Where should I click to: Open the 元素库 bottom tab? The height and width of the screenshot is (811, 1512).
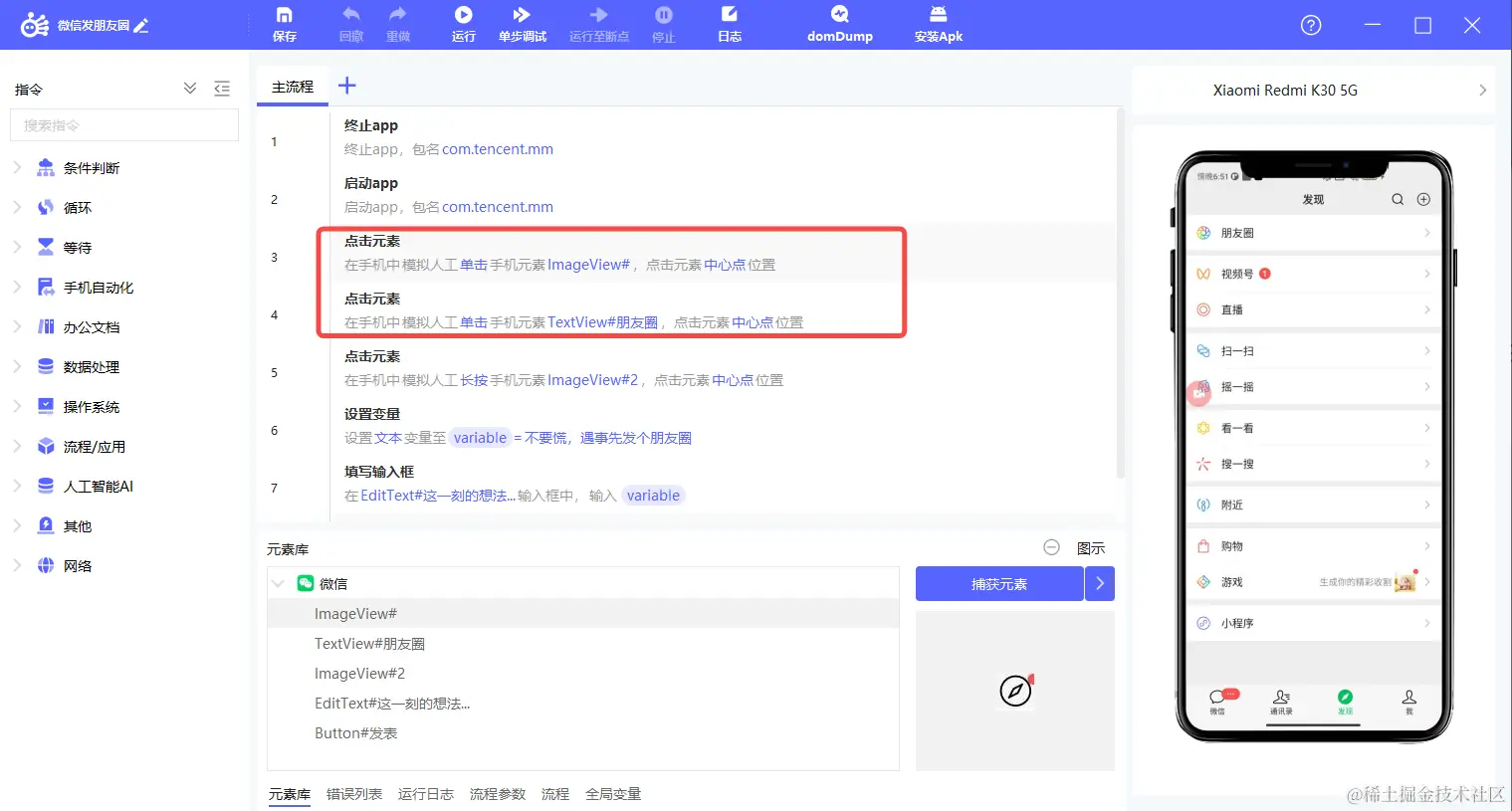point(289,794)
